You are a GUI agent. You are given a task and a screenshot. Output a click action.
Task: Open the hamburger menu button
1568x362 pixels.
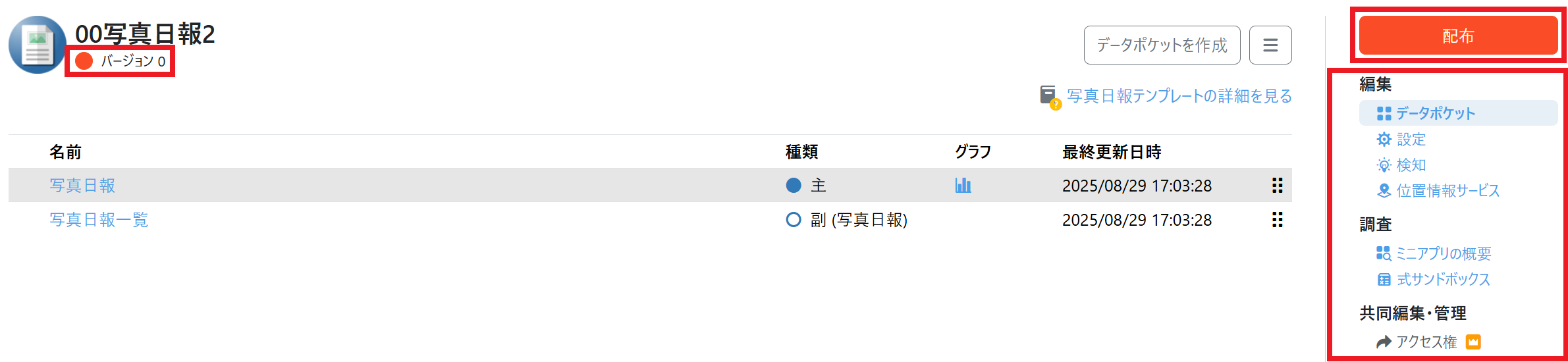1270,45
